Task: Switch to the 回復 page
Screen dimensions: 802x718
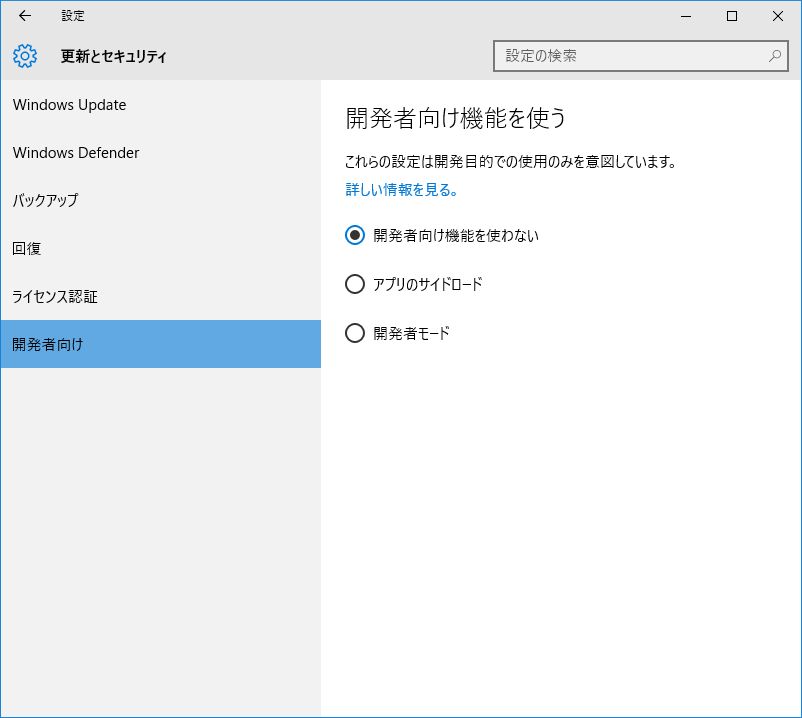Action: [27, 248]
